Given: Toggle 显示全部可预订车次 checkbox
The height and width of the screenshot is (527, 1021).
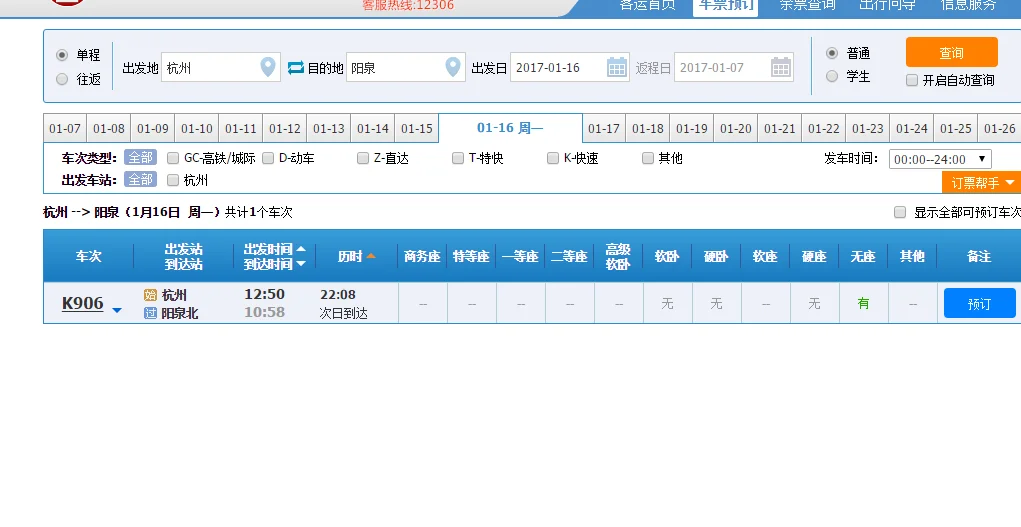Looking at the screenshot, I should (x=900, y=212).
